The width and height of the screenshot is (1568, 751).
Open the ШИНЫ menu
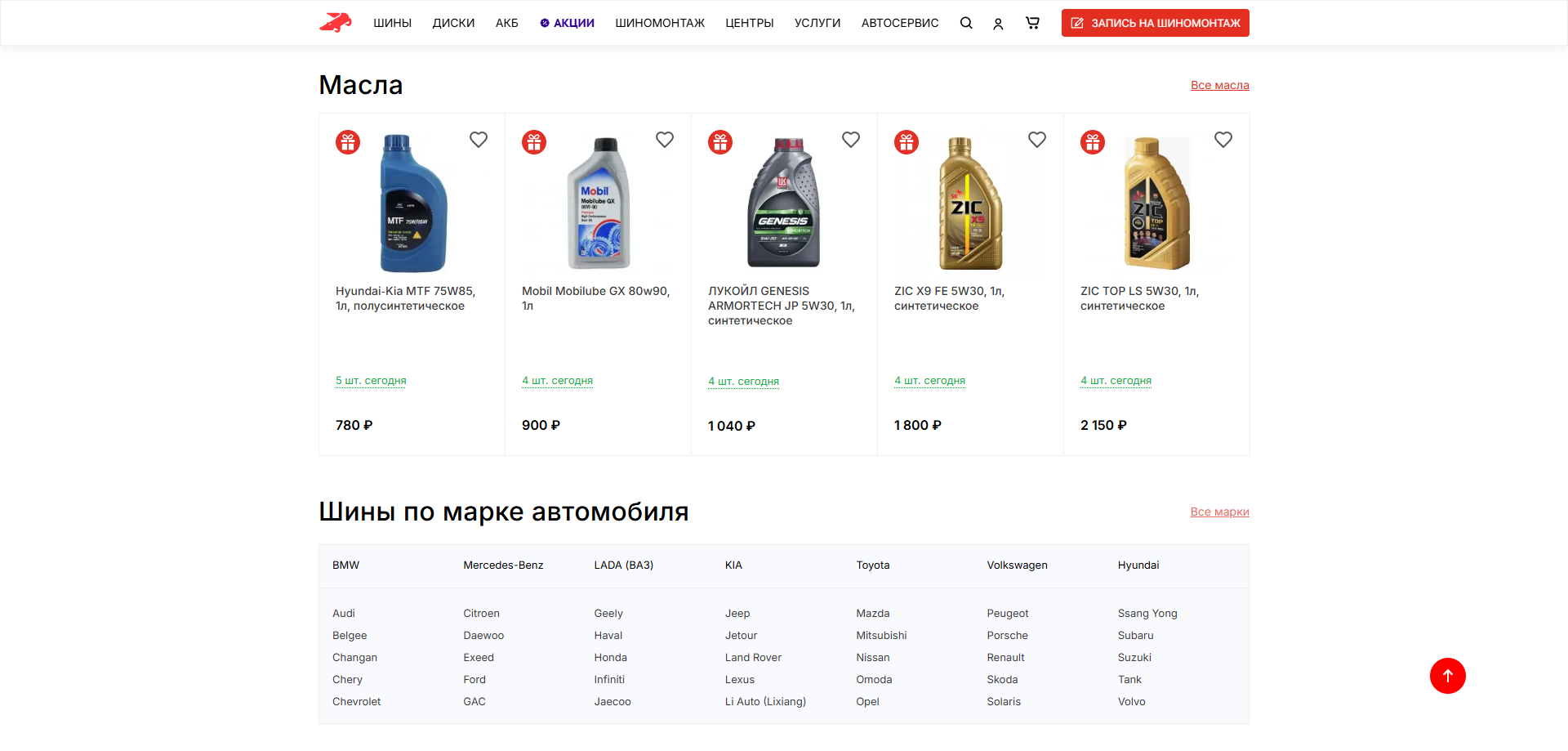pyautogui.click(x=392, y=23)
